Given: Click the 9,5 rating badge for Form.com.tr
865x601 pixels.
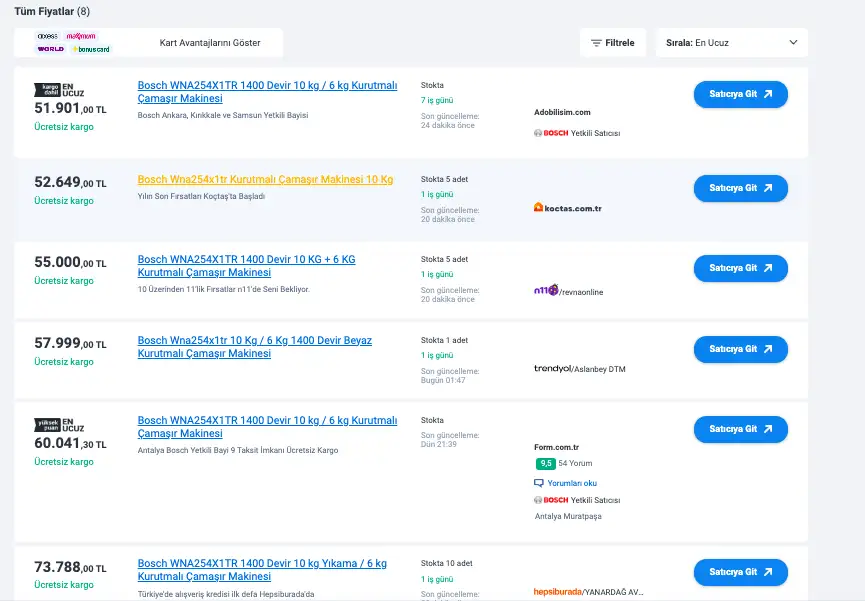Looking at the screenshot, I should tap(545, 464).
